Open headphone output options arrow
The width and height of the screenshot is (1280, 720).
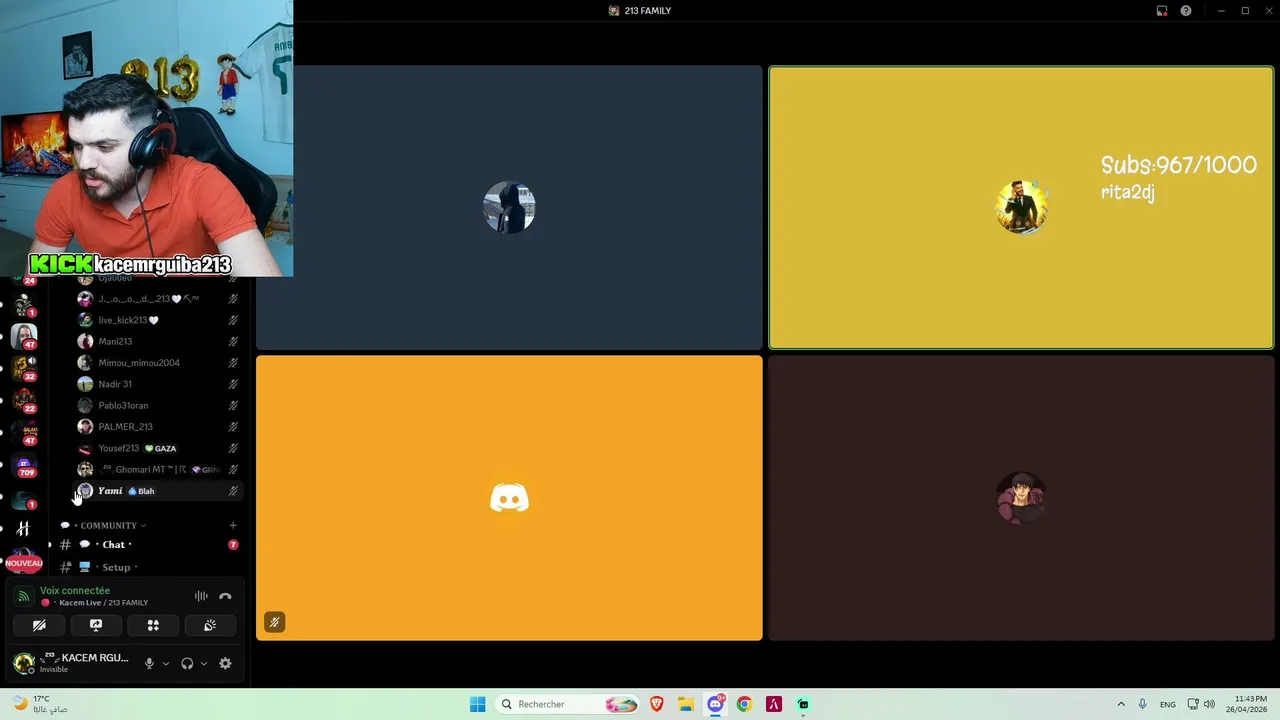click(x=204, y=663)
